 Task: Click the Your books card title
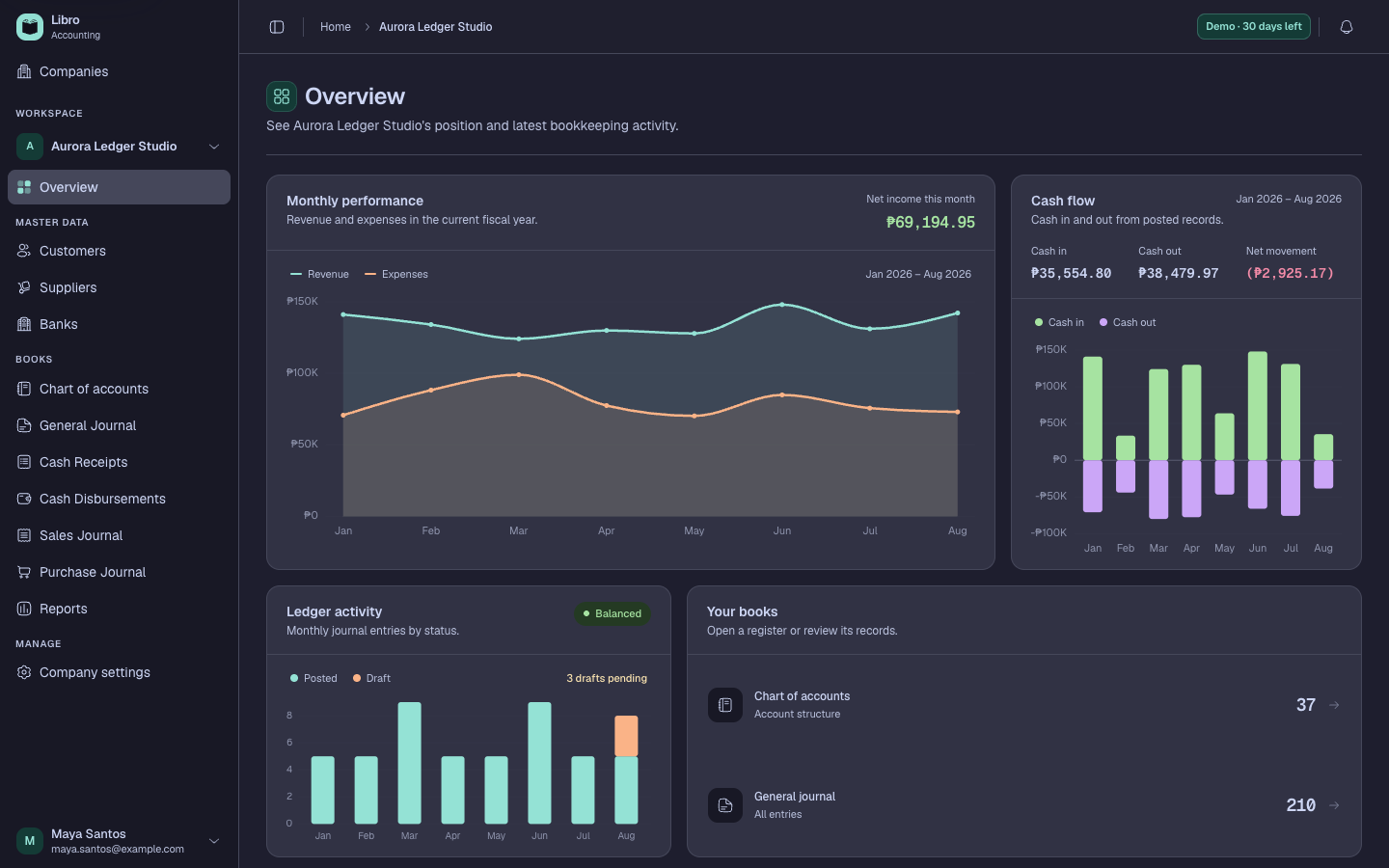pos(742,611)
